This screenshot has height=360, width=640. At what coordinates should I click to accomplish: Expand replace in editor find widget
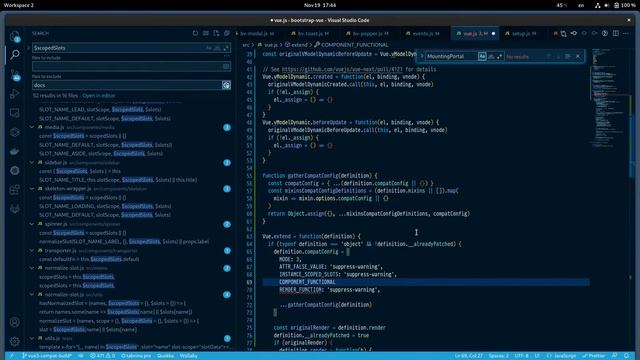click(421, 56)
